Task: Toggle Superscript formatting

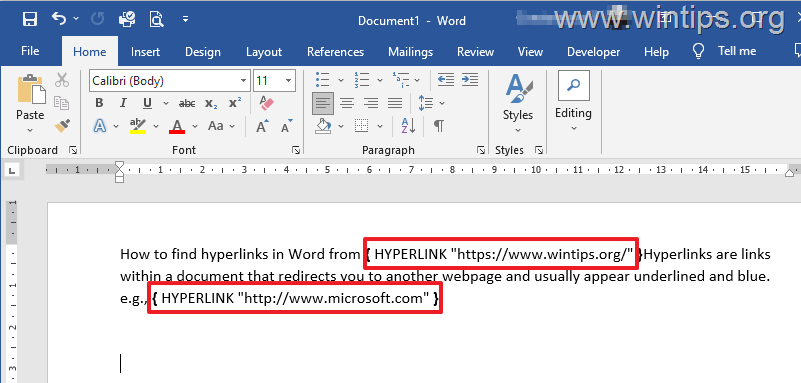Action: [235, 103]
